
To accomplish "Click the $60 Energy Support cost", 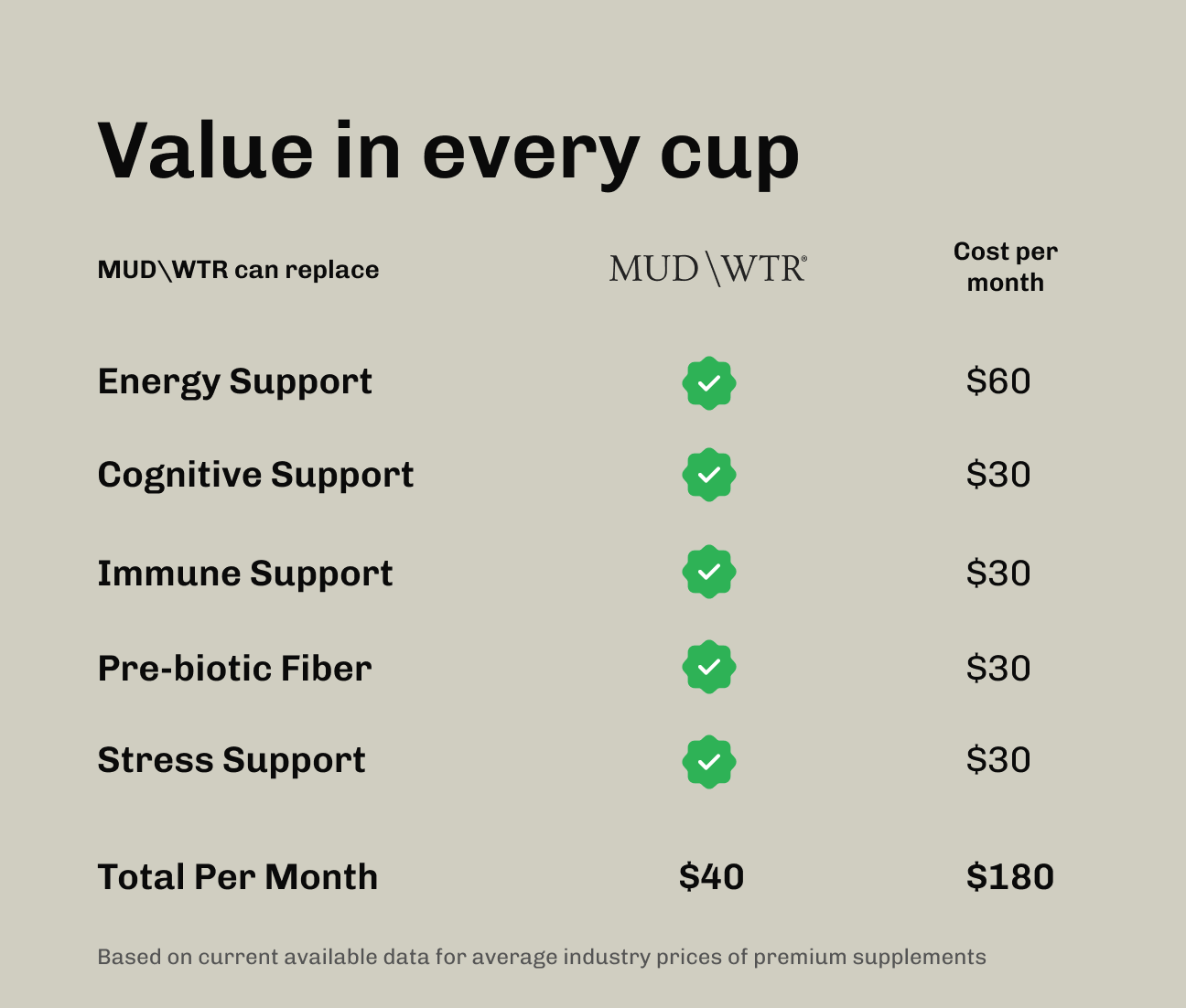I will click(998, 381).
